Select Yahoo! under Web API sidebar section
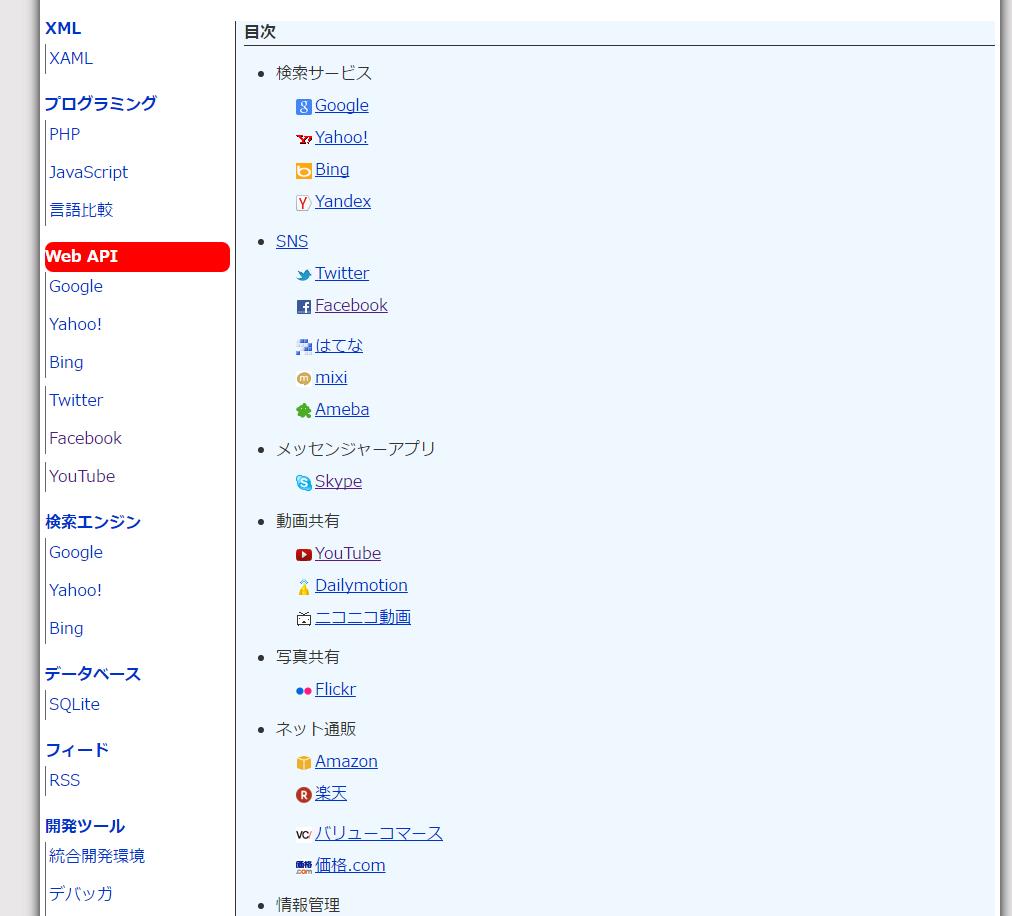 tap(76, 325)
